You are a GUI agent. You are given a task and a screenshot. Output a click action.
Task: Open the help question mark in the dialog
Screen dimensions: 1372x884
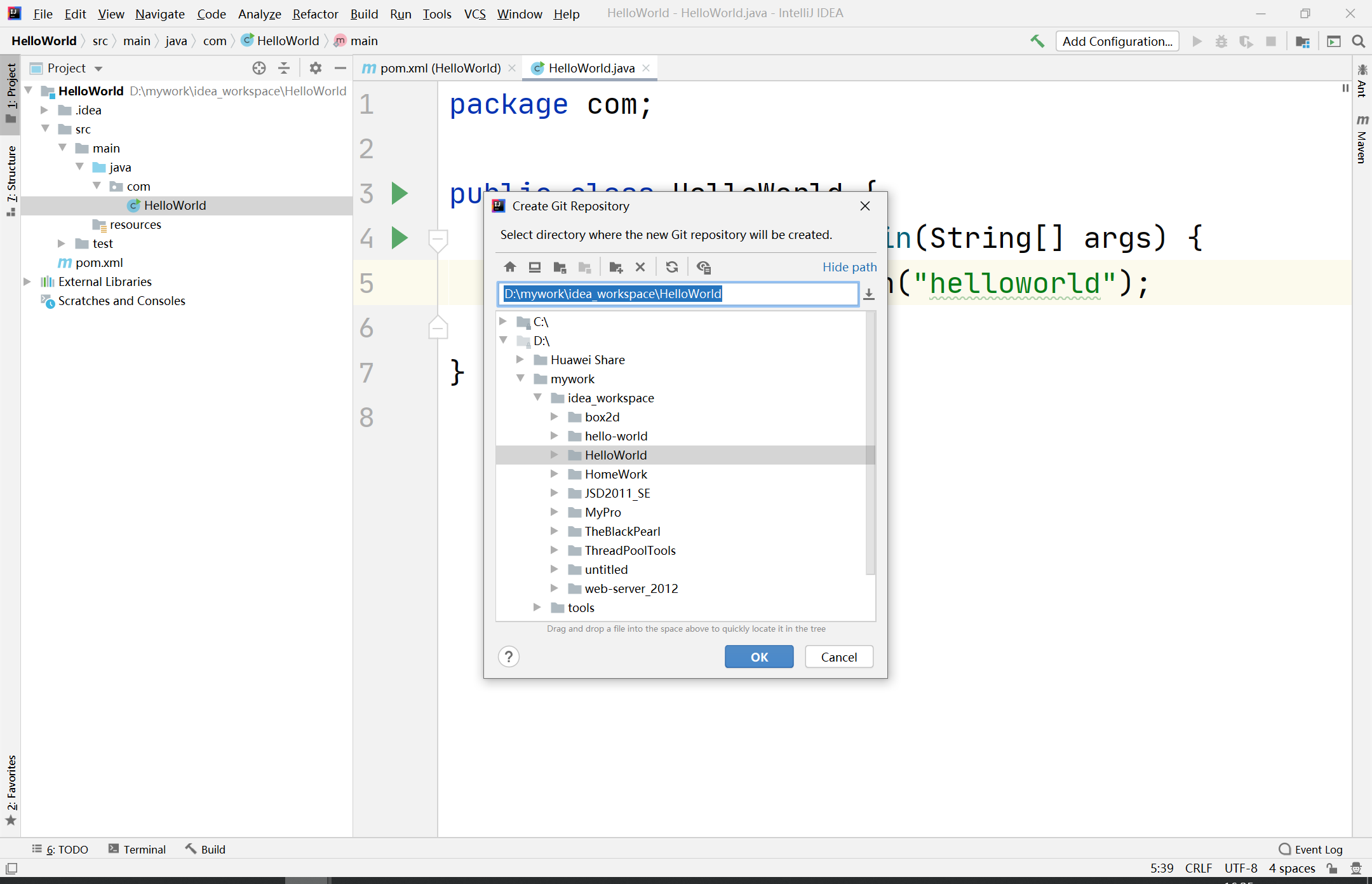[x=509, y=656]
